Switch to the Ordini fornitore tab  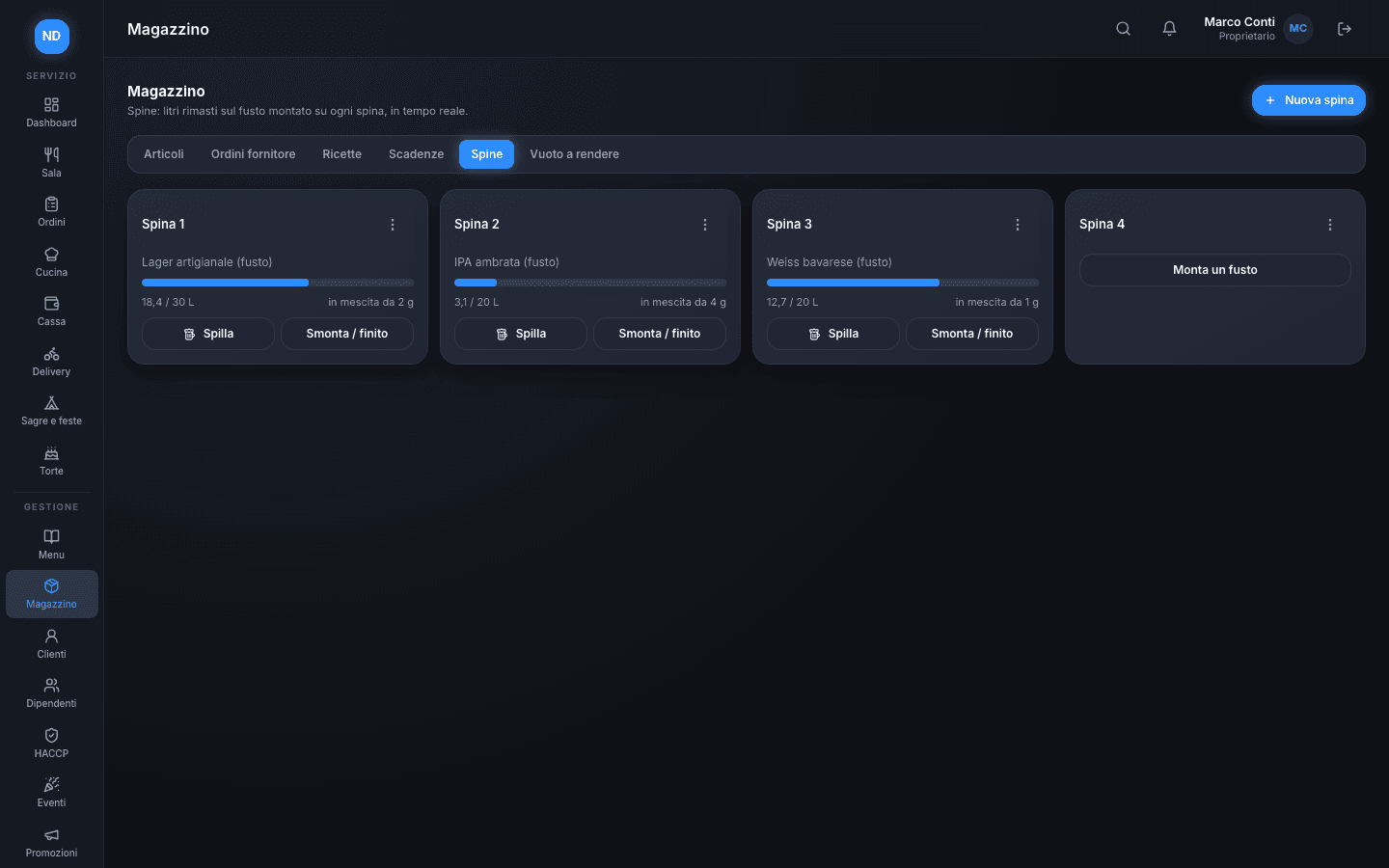(x=254, y=154)
